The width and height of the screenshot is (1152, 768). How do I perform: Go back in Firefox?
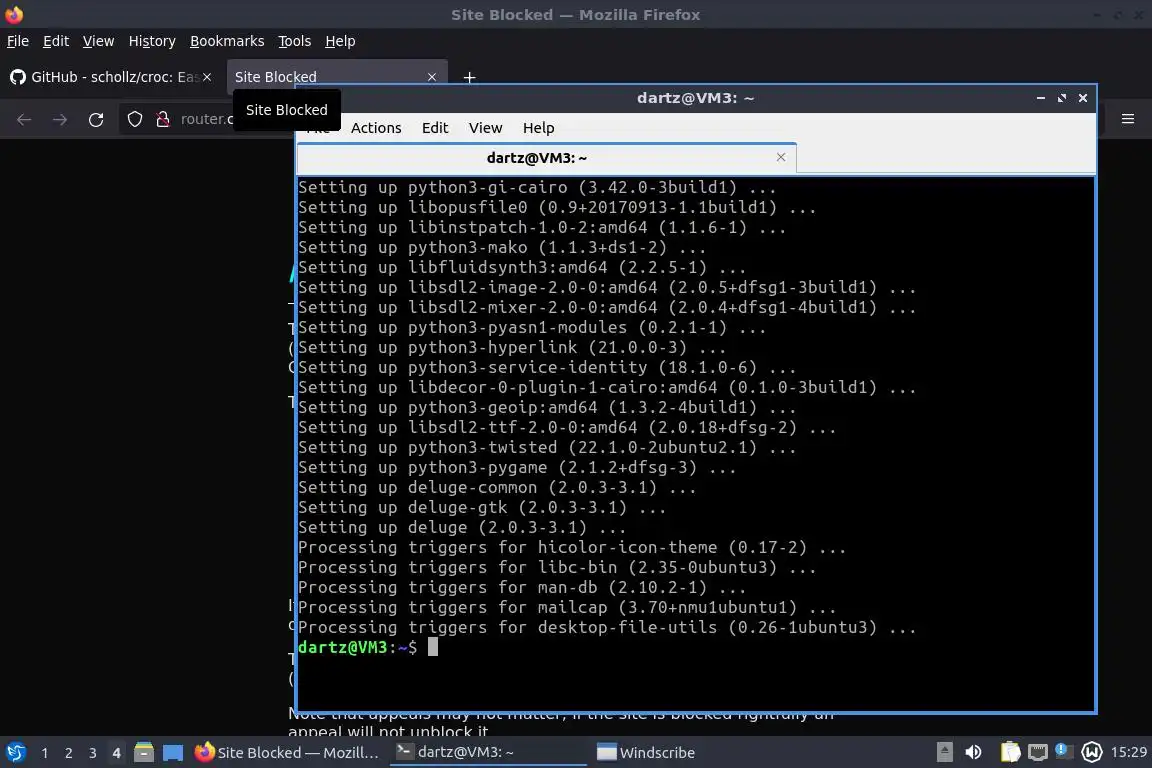pyautogui.click(x=24, y=119)
